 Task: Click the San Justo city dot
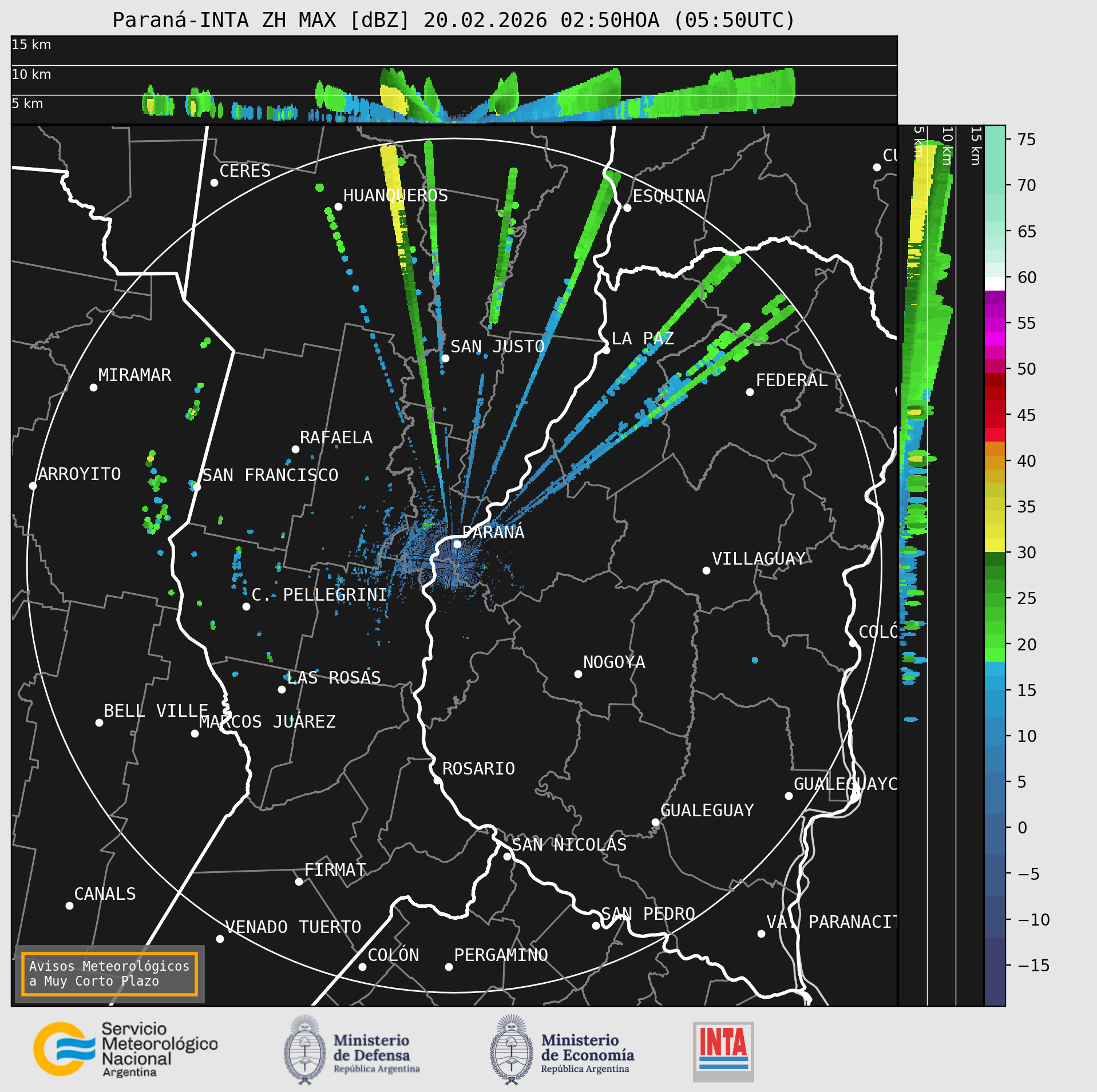[445, 358]
